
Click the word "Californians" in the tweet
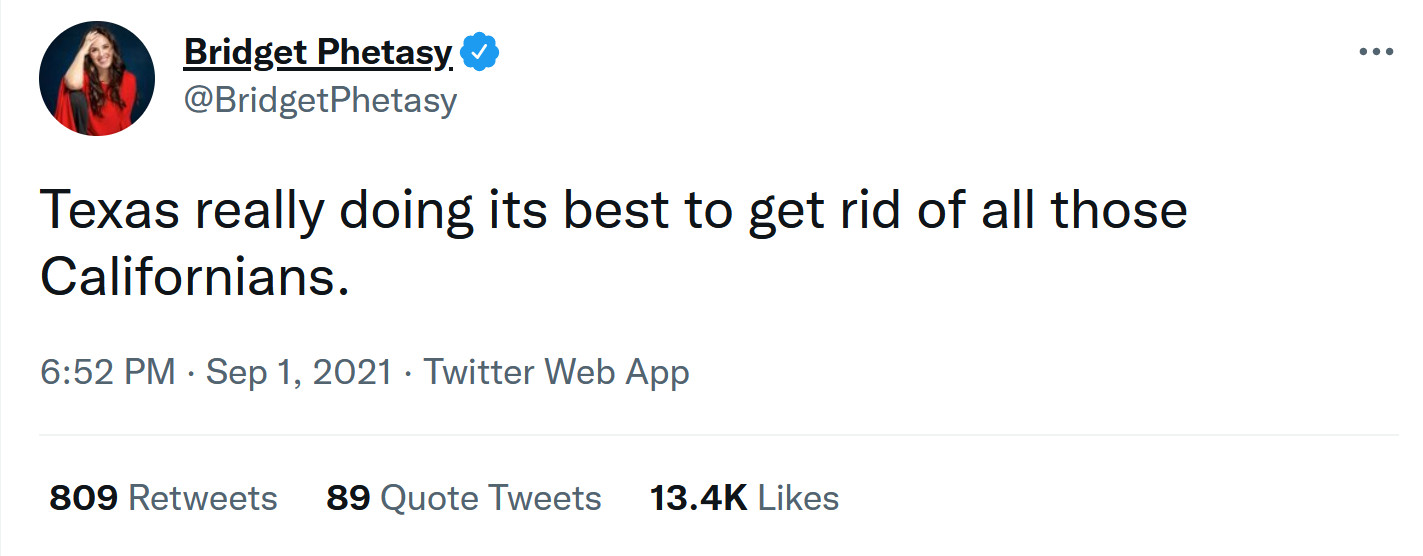point(194,277)
